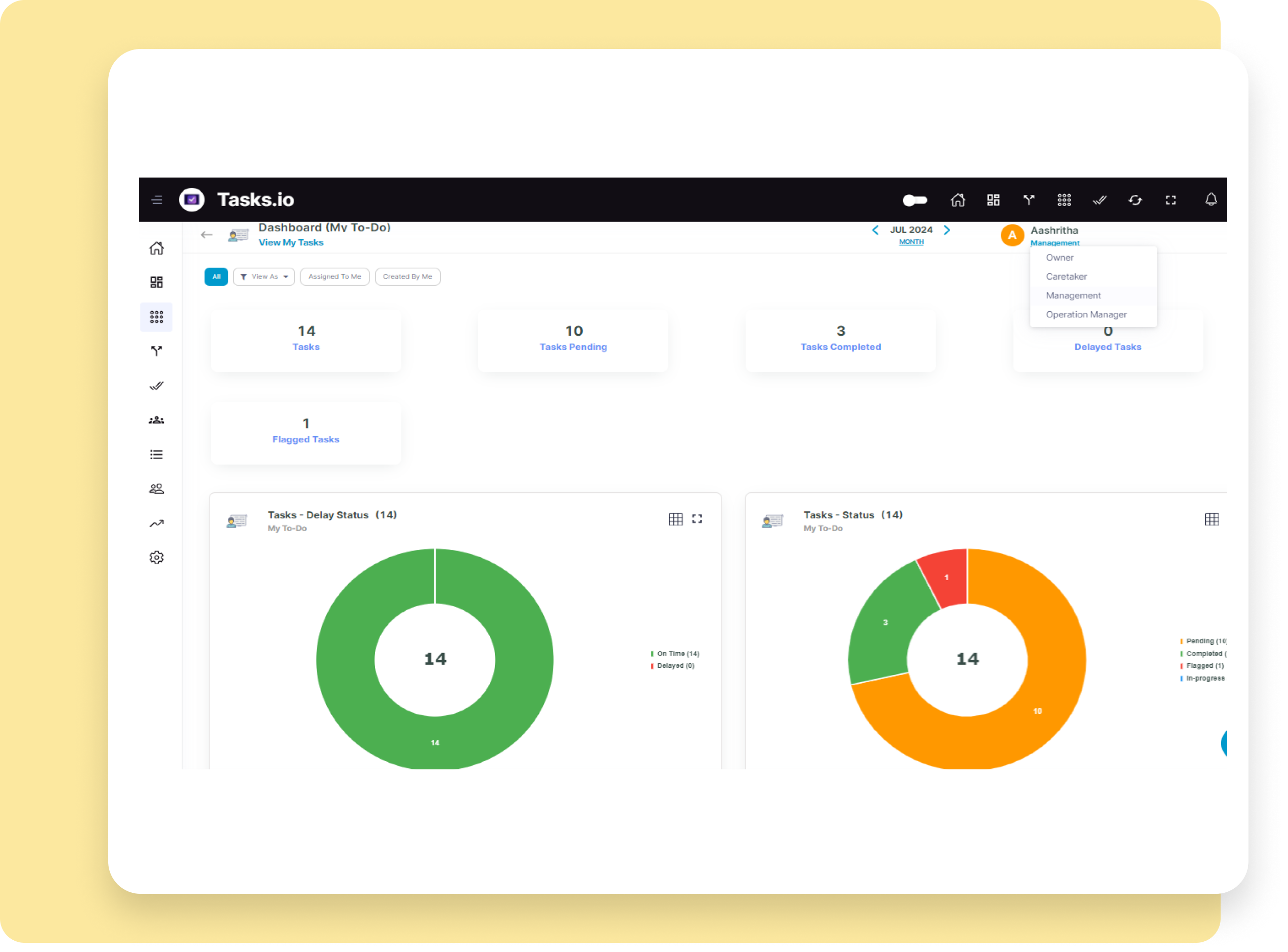This screenshot has width=1288, height=952.
Task: Toggle the switch in the top bar
Action: [914, 200]
